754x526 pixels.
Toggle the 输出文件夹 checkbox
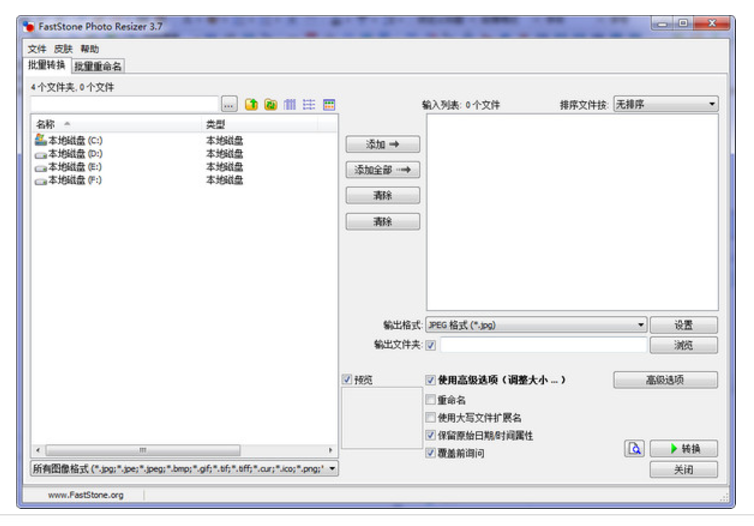(431, 345)
